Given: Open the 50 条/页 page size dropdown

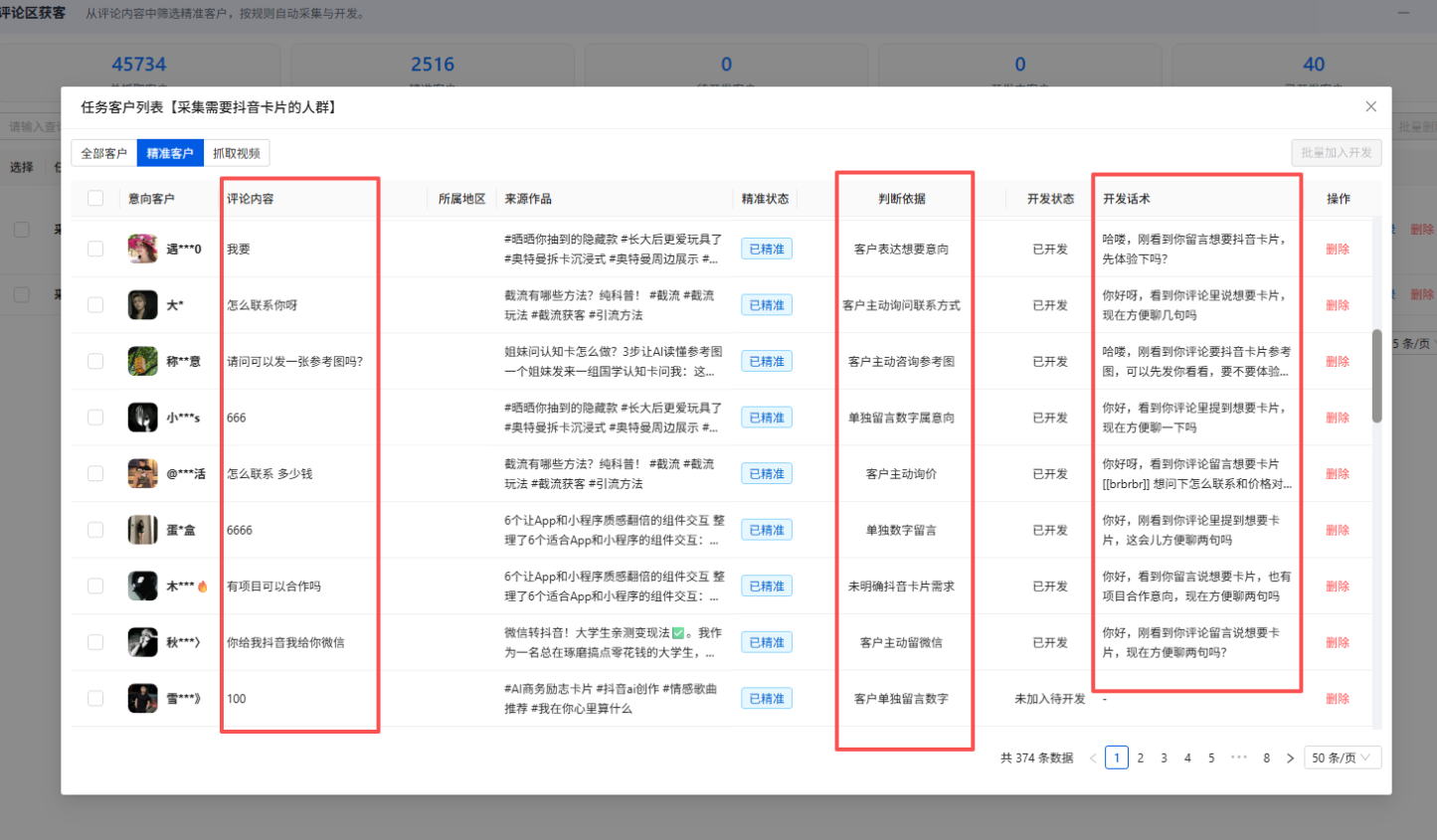Looking at the screenshot, I should pos(1342,757).
